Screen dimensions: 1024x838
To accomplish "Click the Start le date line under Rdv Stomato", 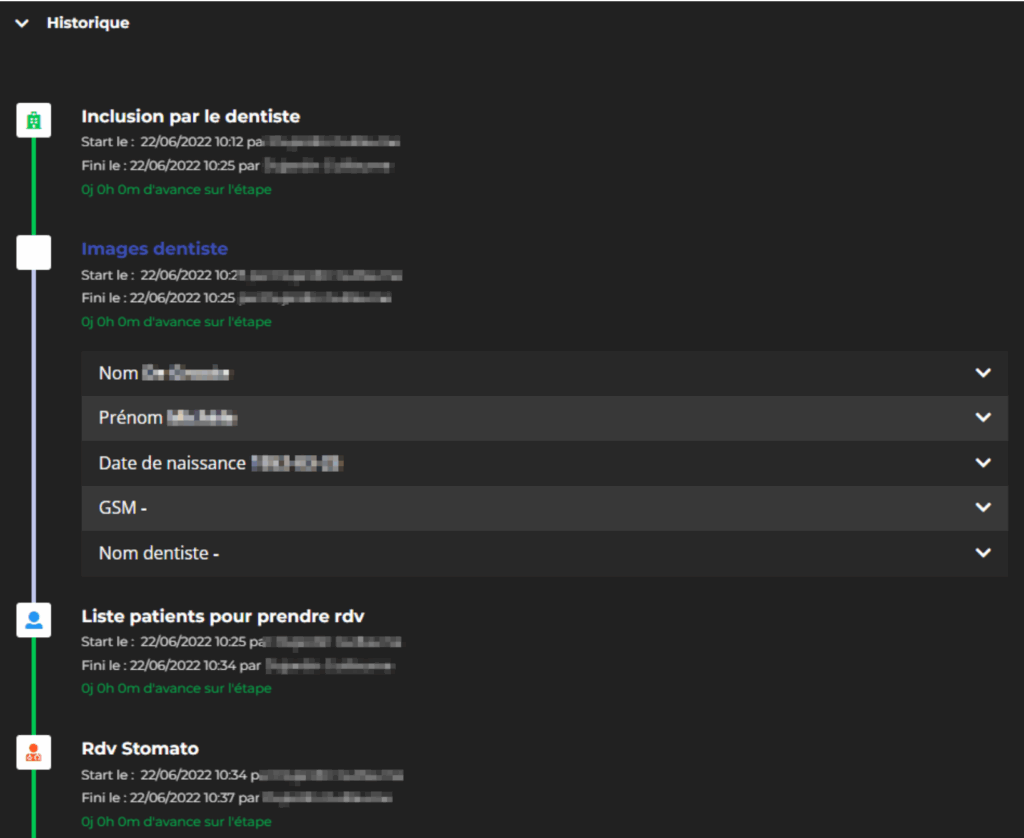I will [x=165, y=775].
